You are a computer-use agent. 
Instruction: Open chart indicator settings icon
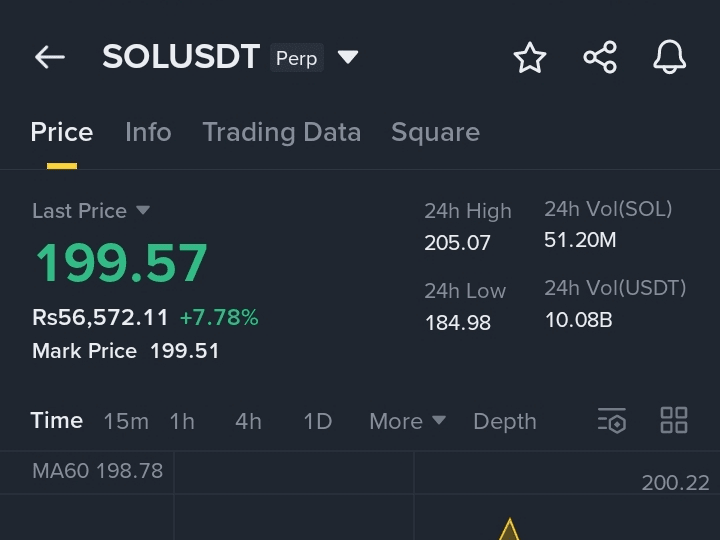click(612, 421)
